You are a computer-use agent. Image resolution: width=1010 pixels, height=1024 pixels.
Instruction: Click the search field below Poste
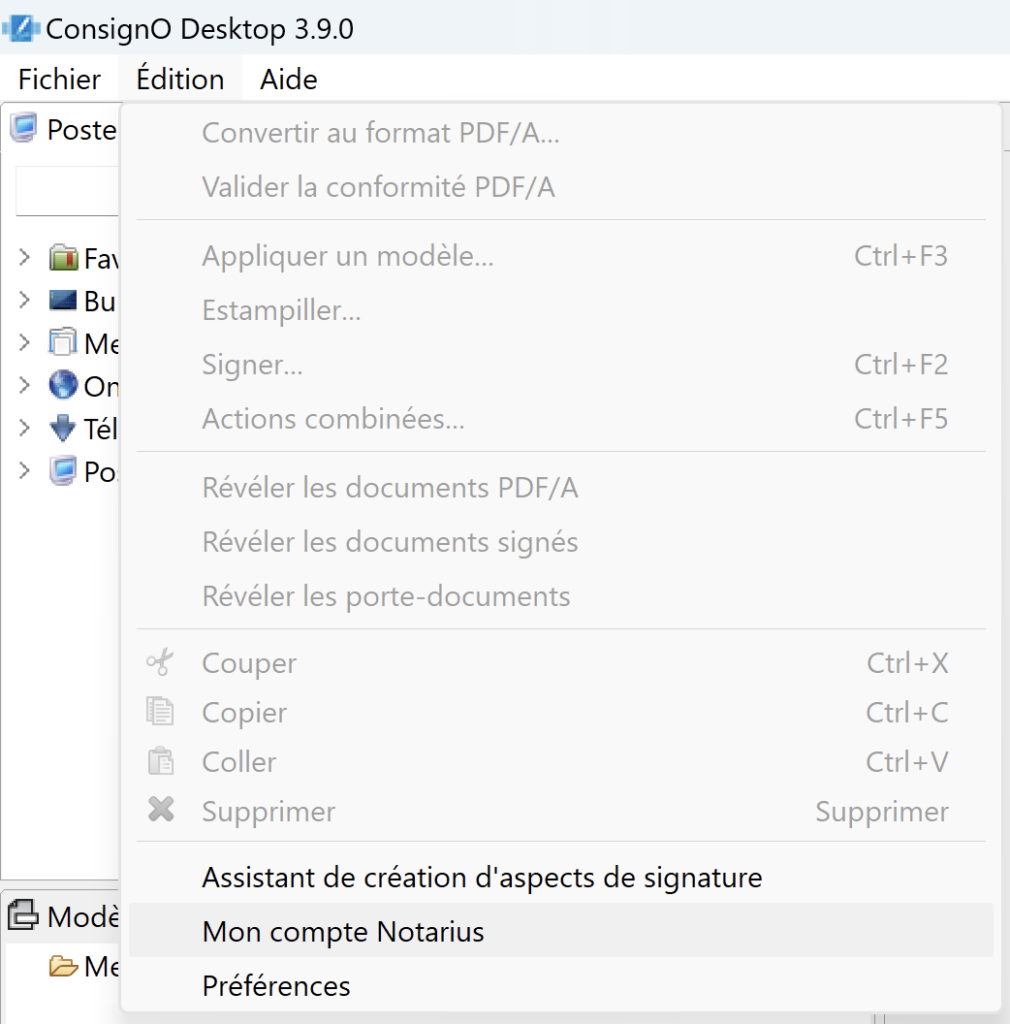click(67, 191)
